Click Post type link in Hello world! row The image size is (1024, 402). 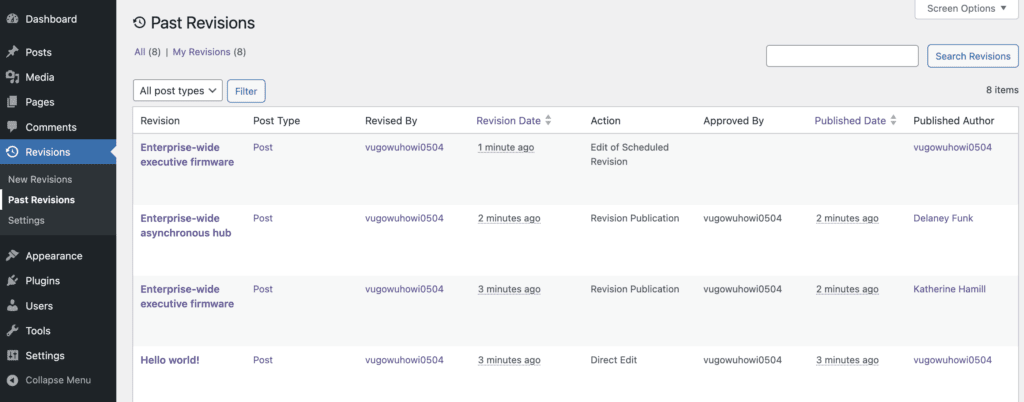263,360
